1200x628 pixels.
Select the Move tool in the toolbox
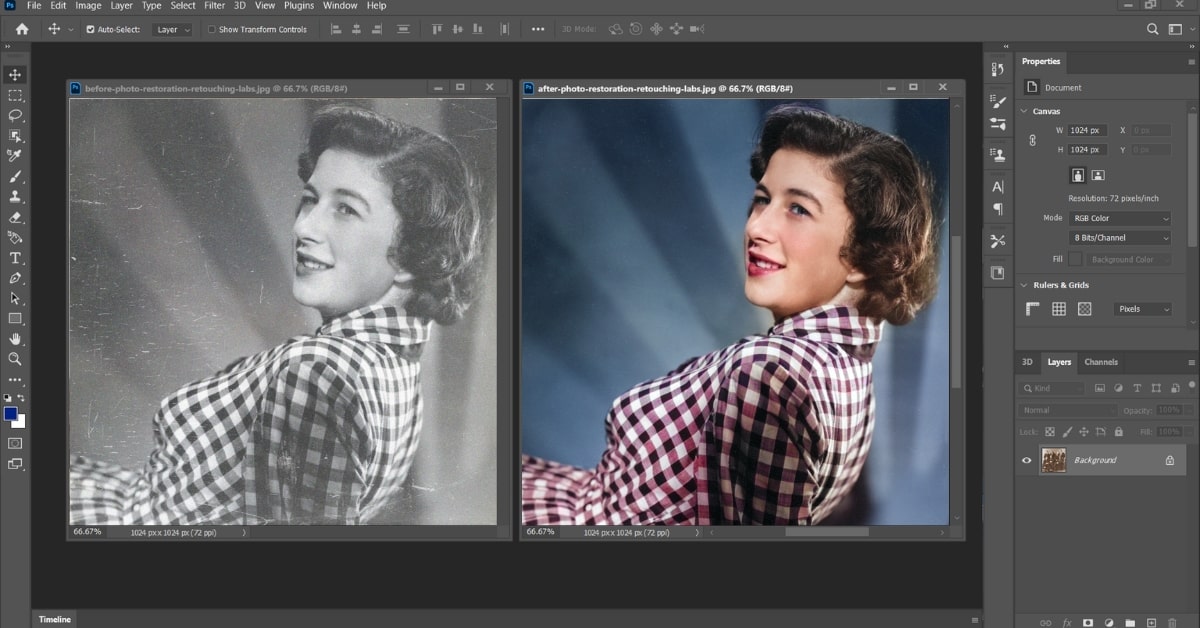pyautogui.click(x=15, y=75)
